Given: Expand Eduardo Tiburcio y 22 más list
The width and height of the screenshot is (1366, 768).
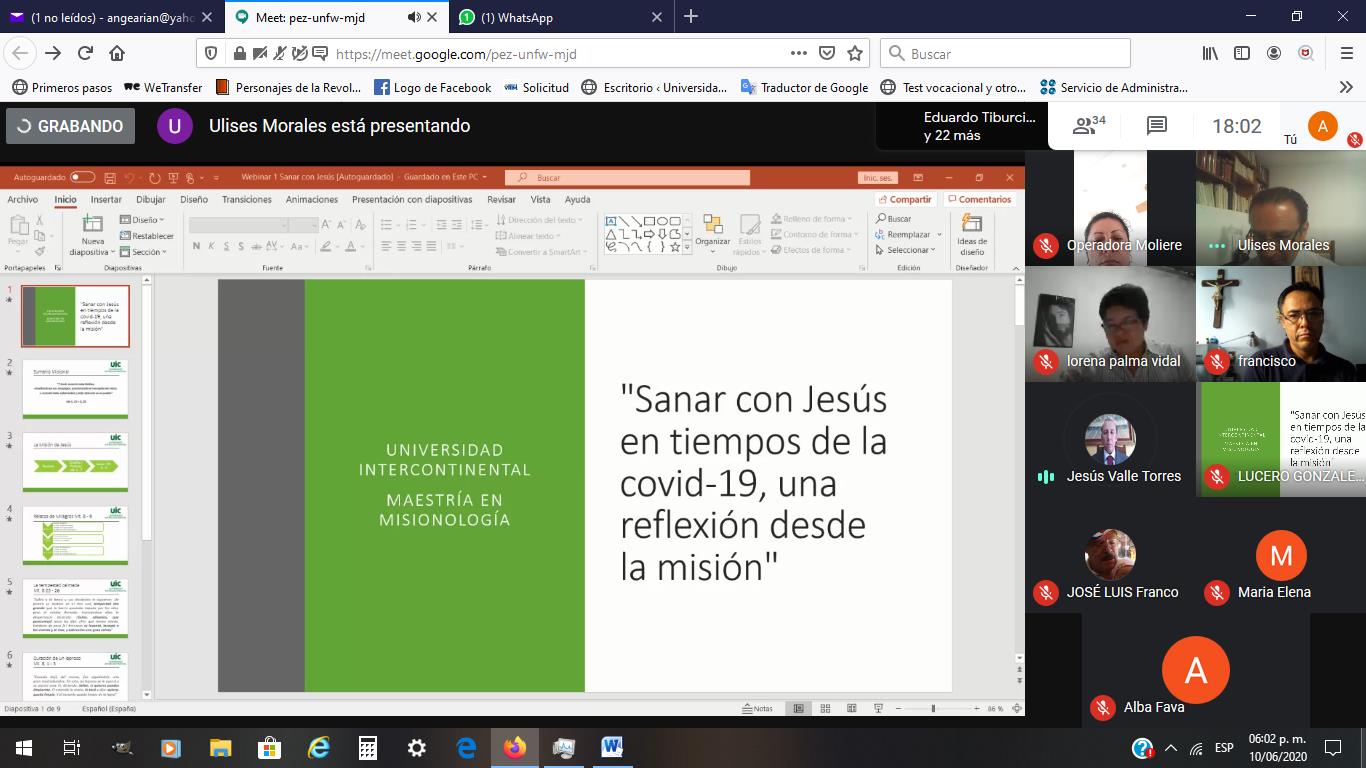Looking at the screenshot, I should pos(965,126).
